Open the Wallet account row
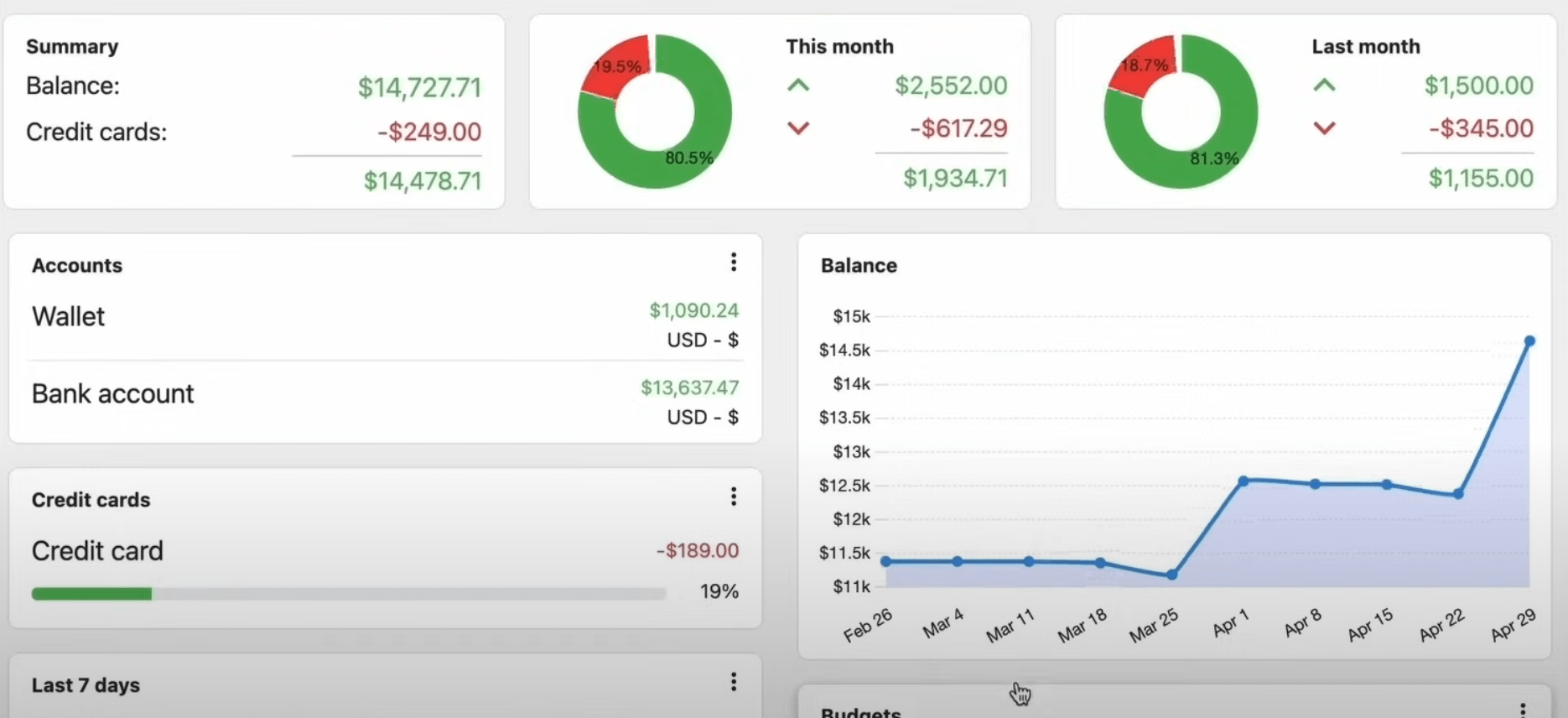 click(x=385, y=324)
